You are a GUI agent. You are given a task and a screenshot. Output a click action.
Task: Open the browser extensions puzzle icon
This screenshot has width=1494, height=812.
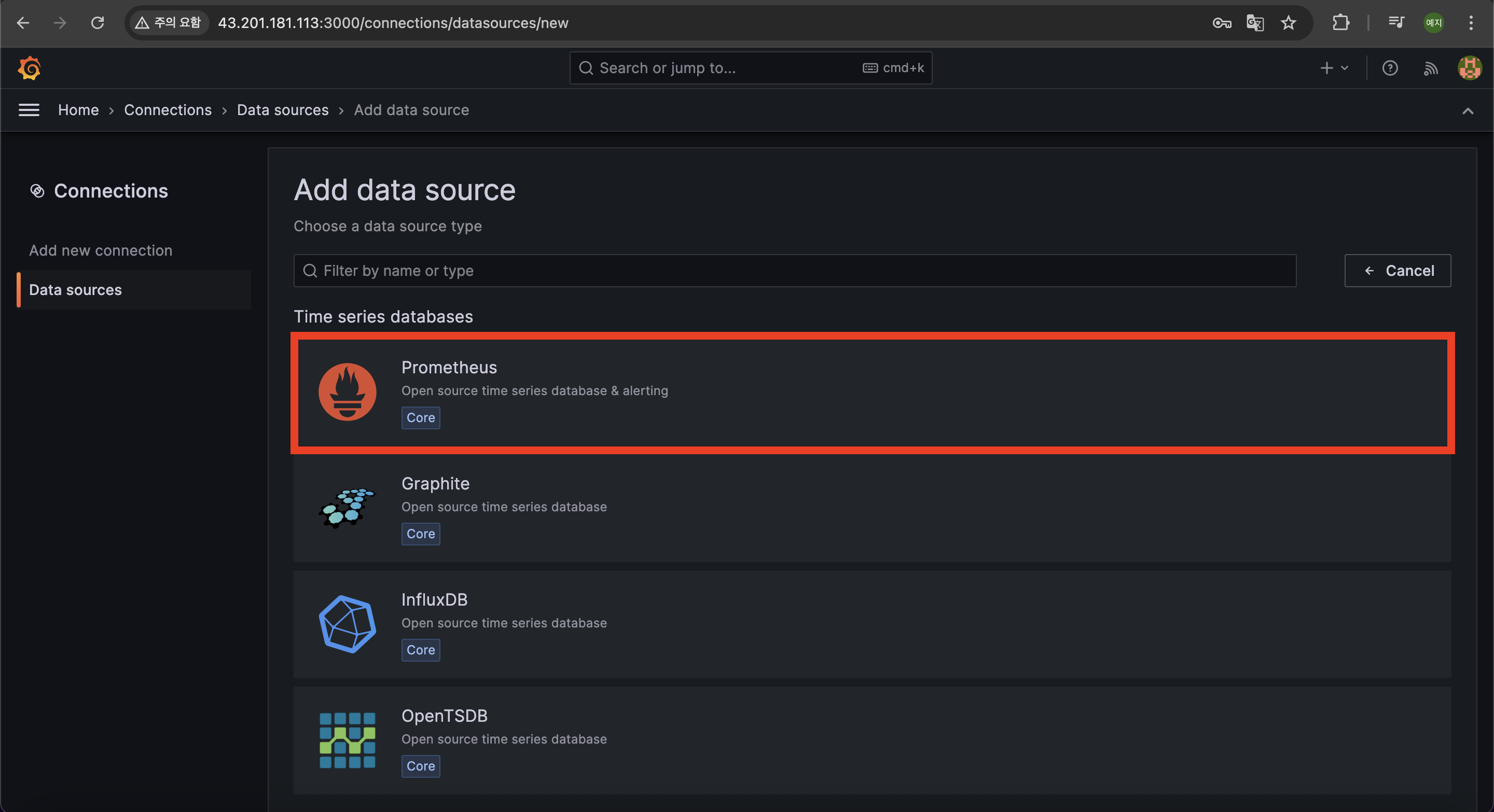point(1340,23)
